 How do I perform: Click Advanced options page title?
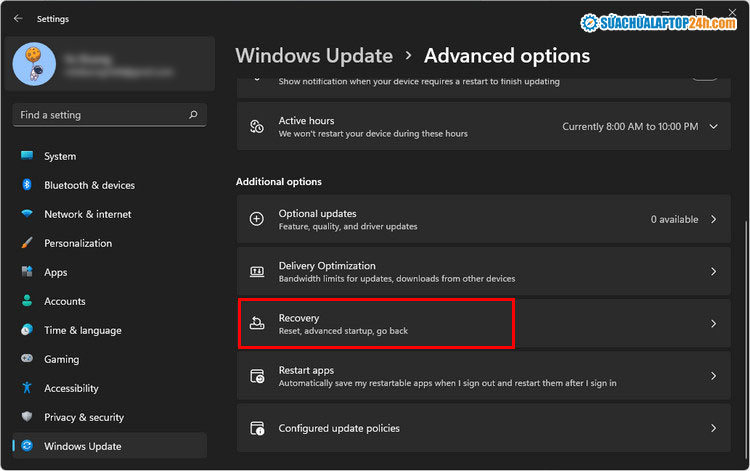coord(507,55)
